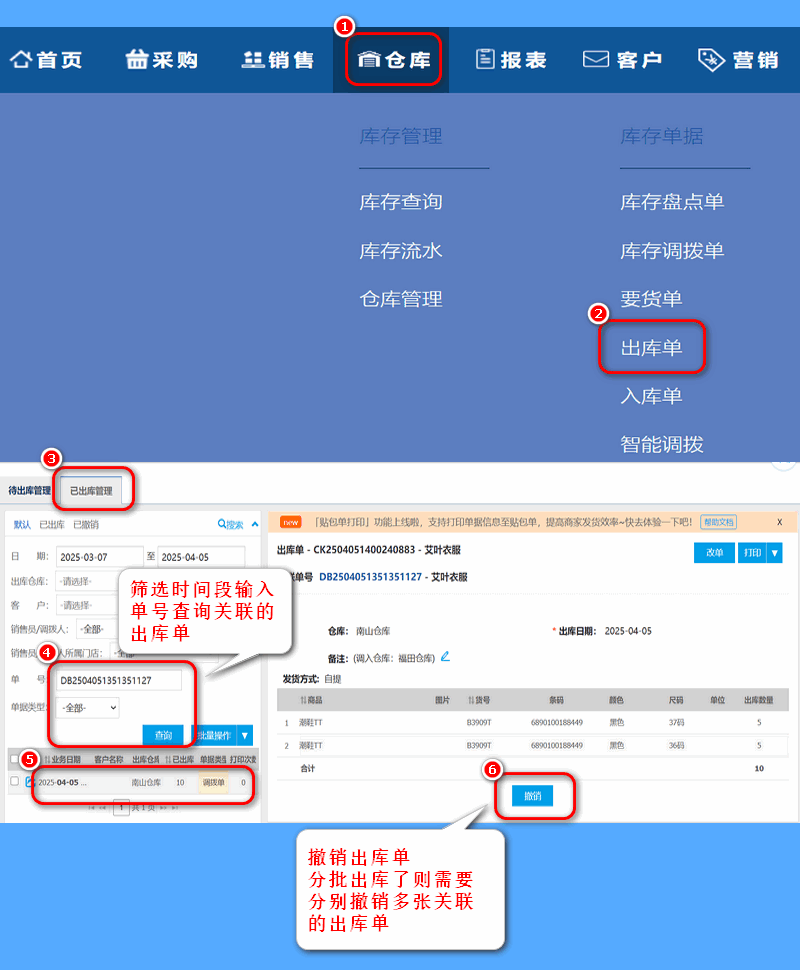800x970 pixels.
Task: Click the 单号 input with DB2504051351351127
Action: tap(119, 680)
